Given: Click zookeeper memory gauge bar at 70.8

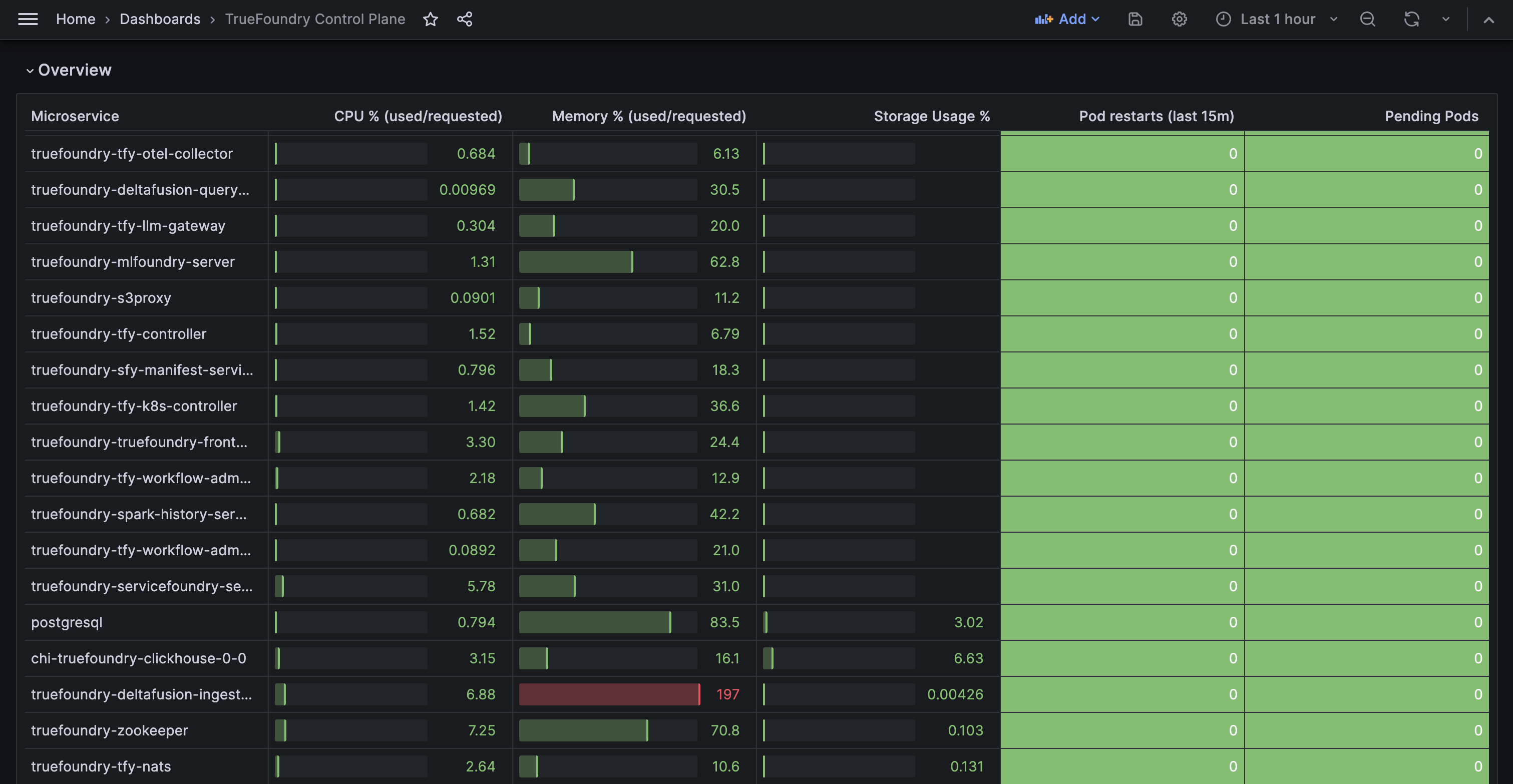Looking at the screenshot, I should (608, 730).
